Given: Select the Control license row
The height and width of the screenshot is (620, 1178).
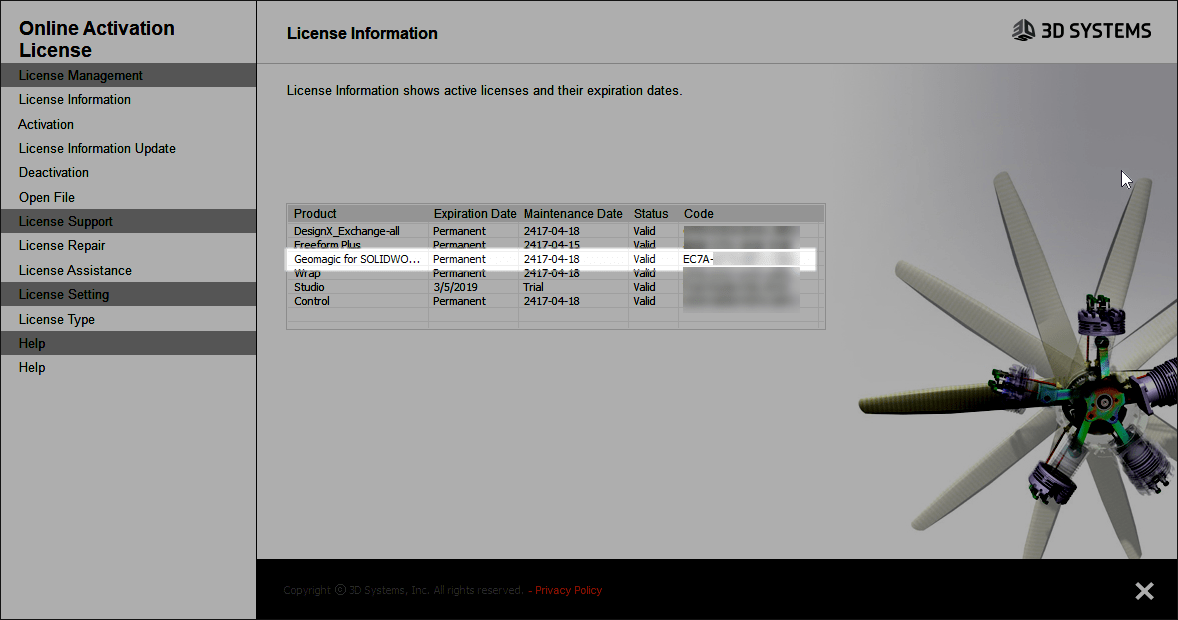Looking at the screenshot, I should coord(556,301).
